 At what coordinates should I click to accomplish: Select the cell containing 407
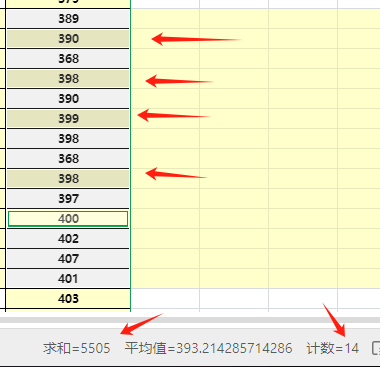click(x=68, y=259)
